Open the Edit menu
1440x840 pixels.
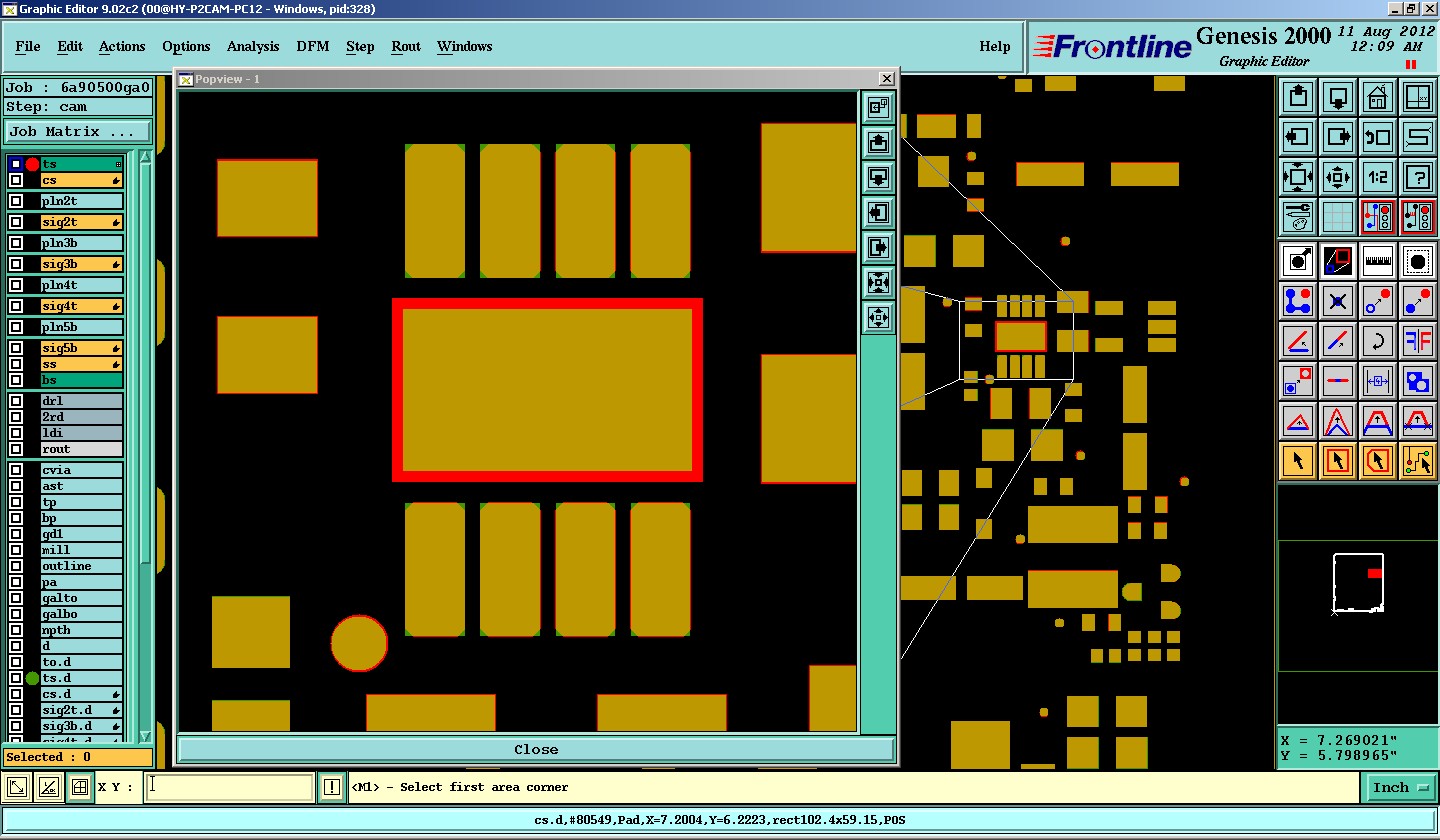70,46
